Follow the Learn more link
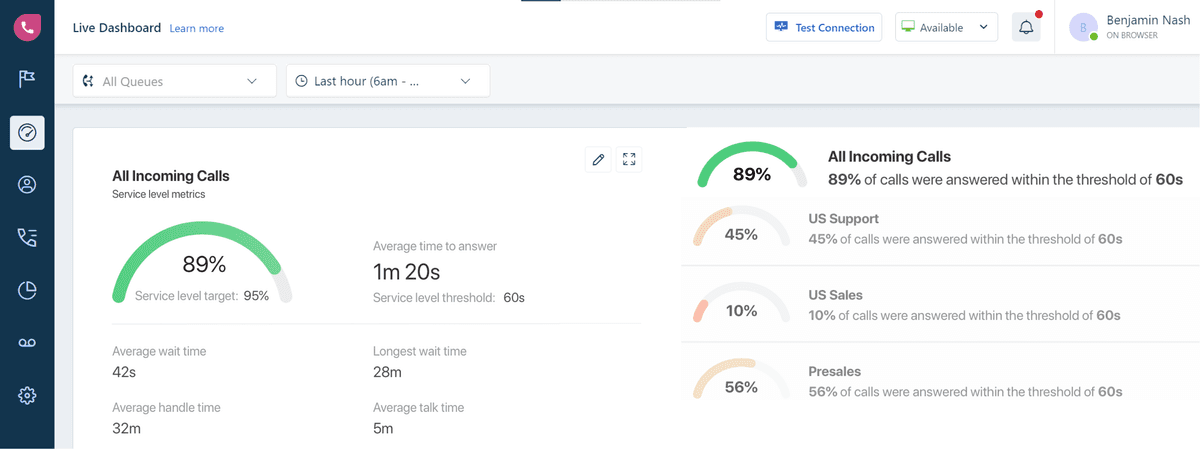This screenshot has height=449, width=1200. (197, 29)
